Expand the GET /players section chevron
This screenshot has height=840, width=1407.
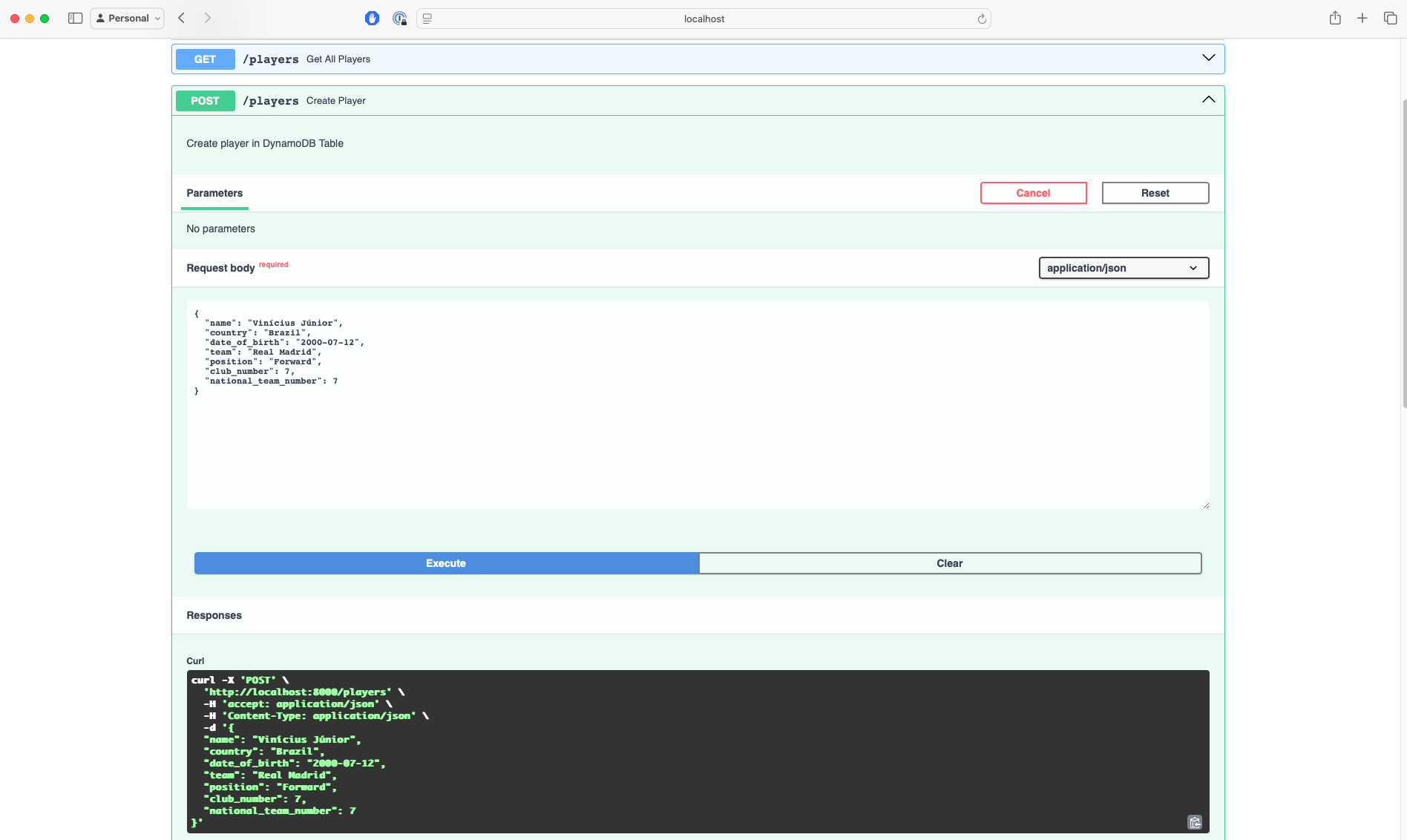pos(1209,58)
